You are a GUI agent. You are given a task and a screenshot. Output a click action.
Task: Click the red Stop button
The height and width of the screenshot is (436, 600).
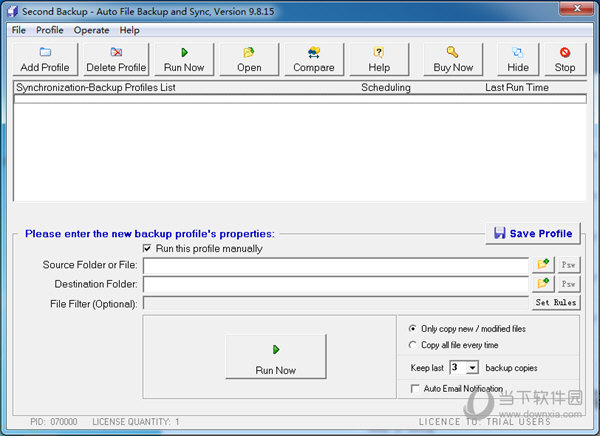pyautogui.click(x=565, y=59)
